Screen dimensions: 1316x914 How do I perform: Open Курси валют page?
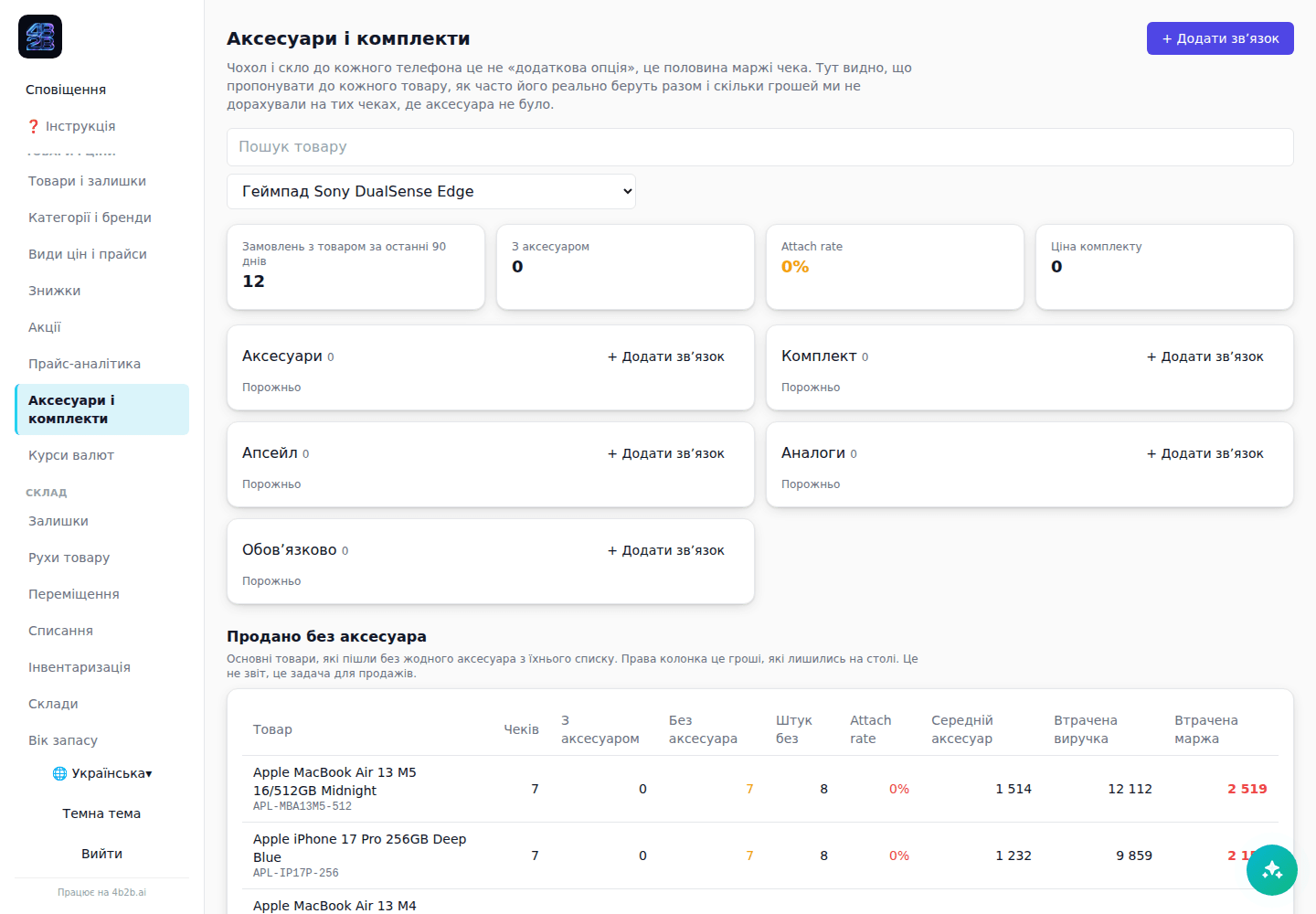tap(101, 455)
